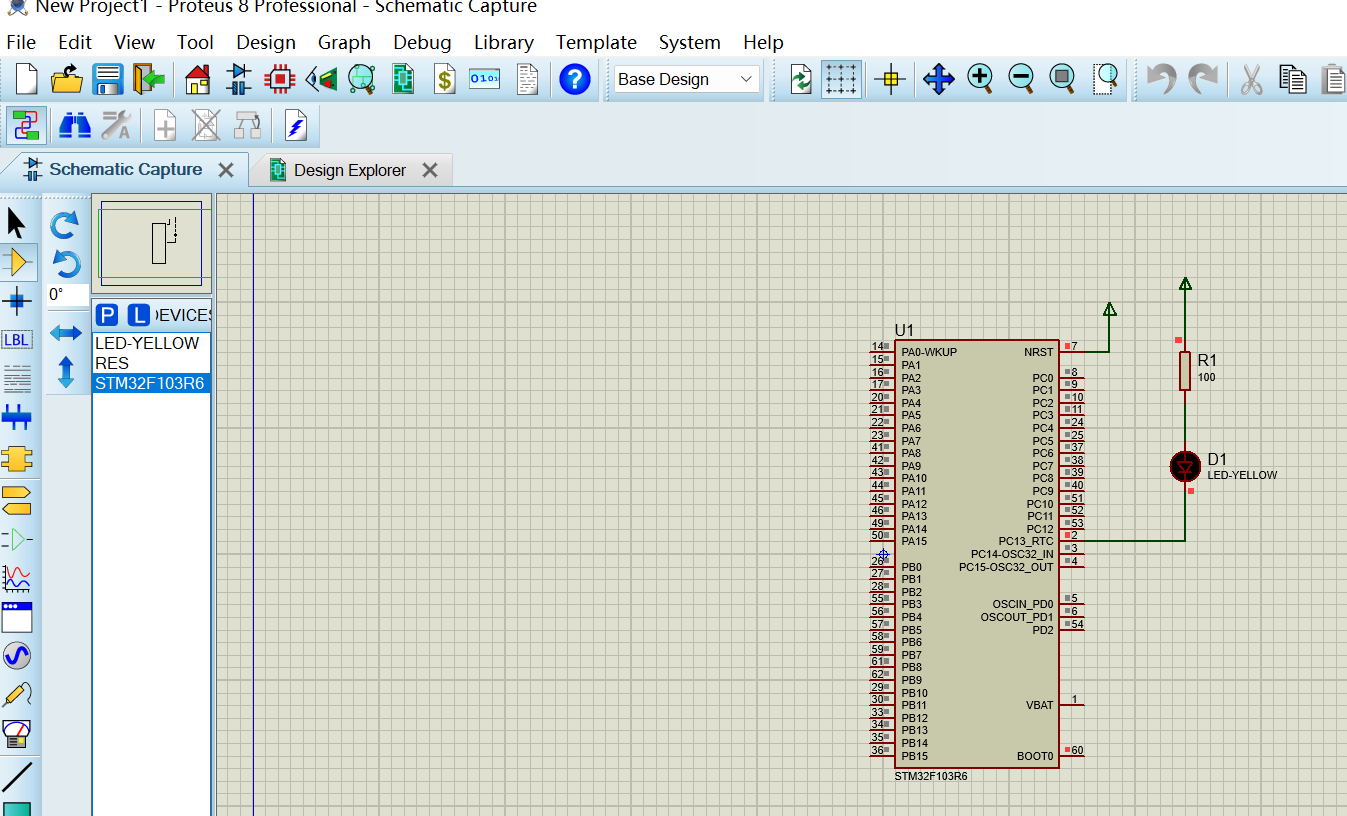Viewport: 1347px width, 816px height.
Task: Switch to the Design Explorer tab
Action: pyautogui.click(x=349, y=170)
